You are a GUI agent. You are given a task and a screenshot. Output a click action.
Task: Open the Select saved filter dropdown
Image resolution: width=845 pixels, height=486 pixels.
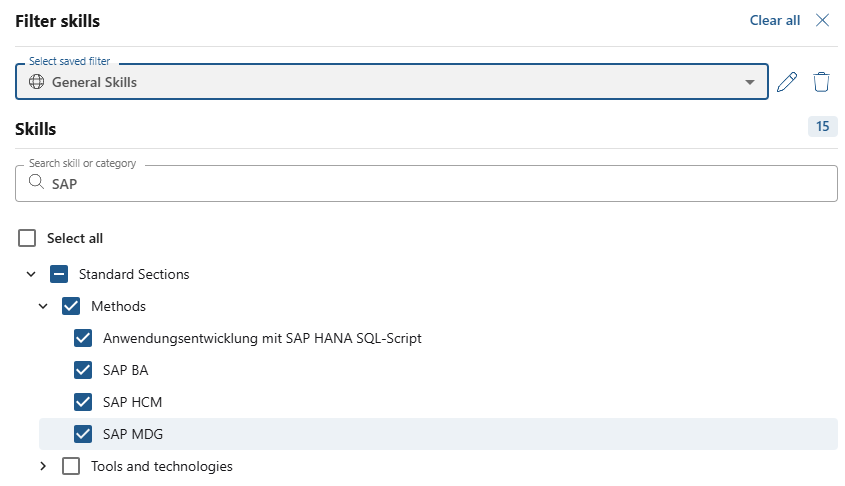click(392, 82)
